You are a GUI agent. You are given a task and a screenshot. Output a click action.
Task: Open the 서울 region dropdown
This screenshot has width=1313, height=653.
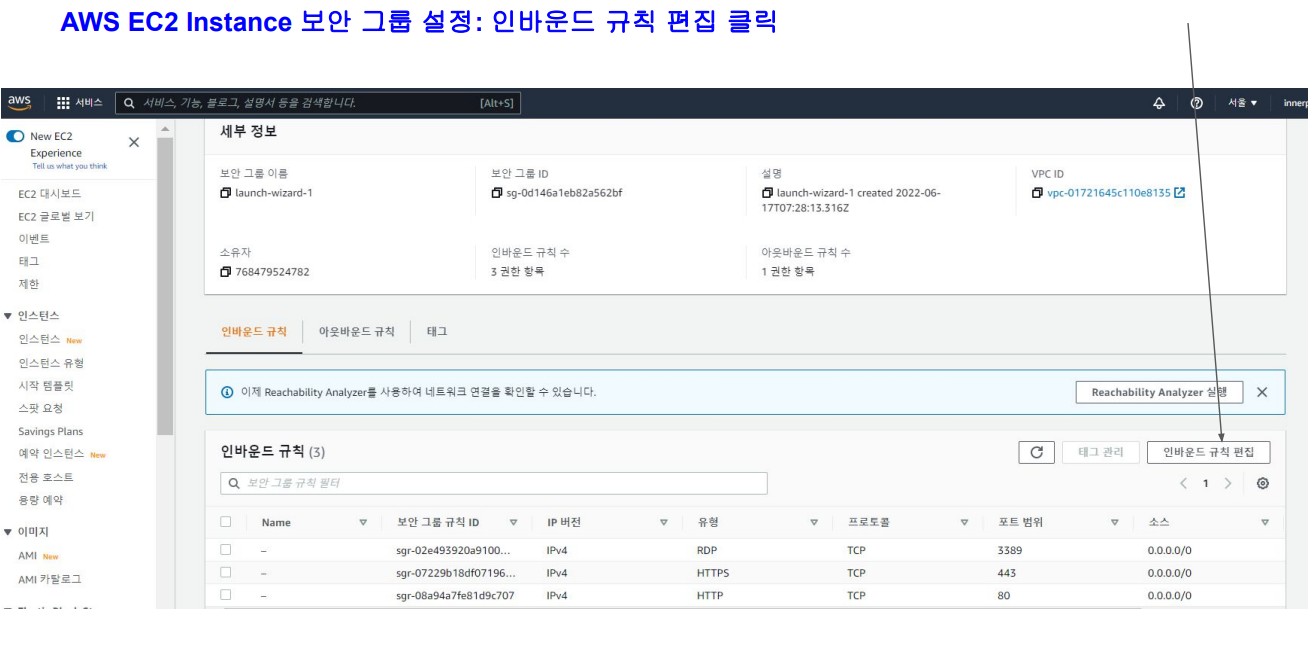[x=1243, y=103]
